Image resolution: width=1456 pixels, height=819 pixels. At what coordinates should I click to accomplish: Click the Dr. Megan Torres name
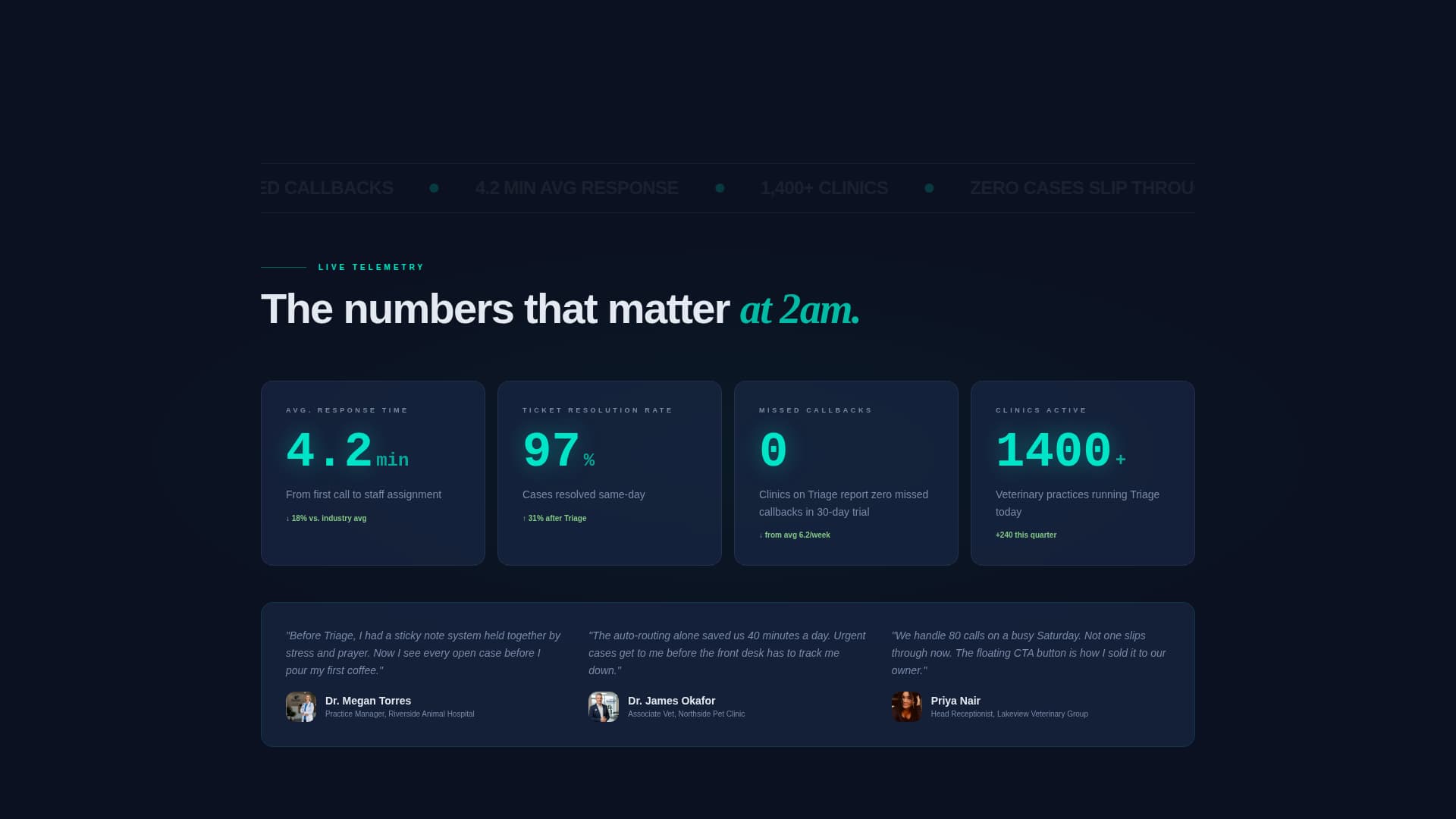click(368, 701)
